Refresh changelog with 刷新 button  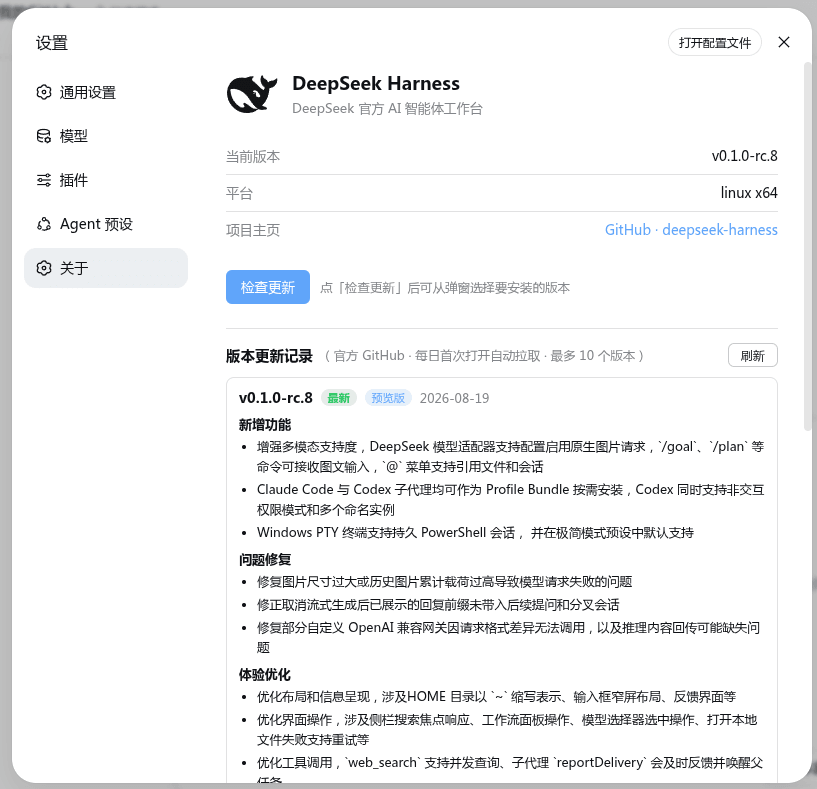click(x=752, y=355)
